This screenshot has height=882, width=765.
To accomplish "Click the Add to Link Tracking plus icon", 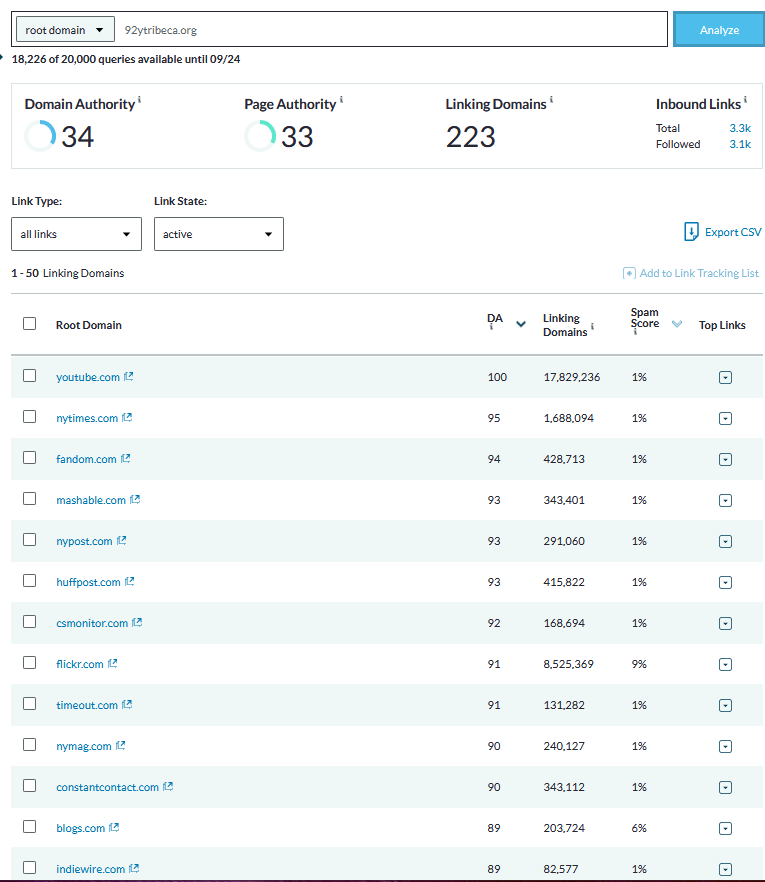I will pos(629,273).
